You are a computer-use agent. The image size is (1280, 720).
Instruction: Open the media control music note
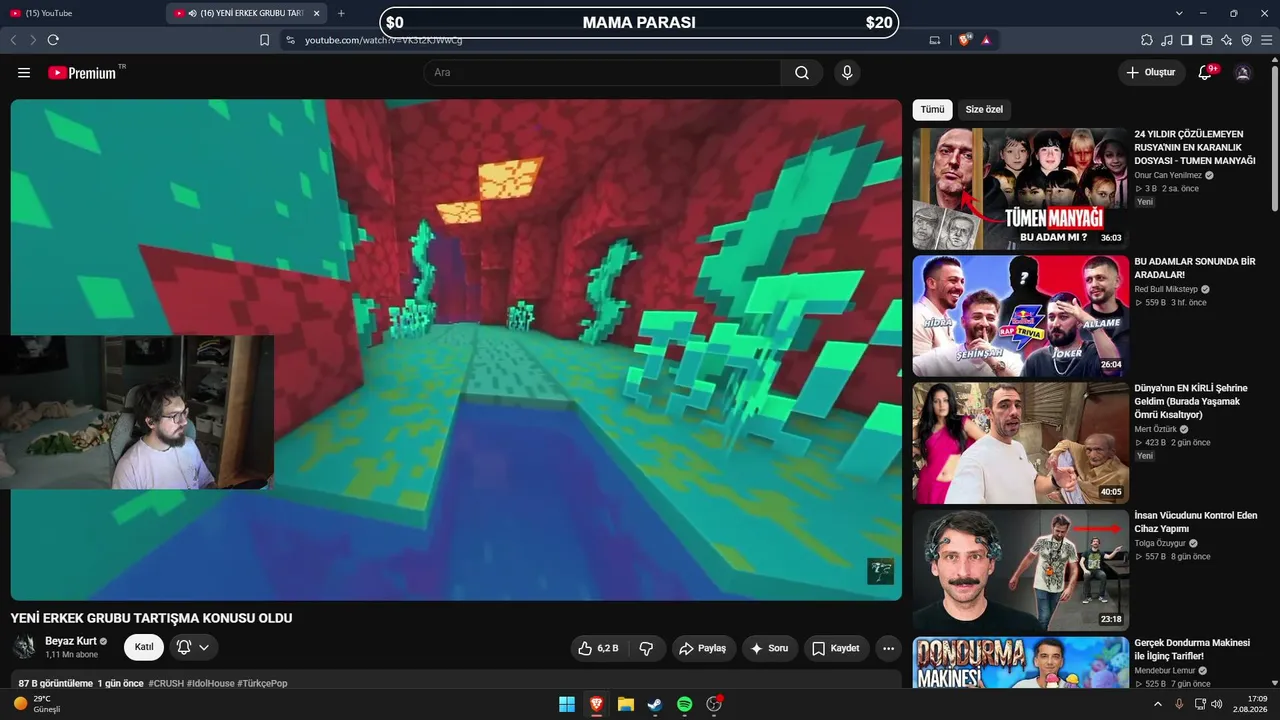click(1167, 40)
